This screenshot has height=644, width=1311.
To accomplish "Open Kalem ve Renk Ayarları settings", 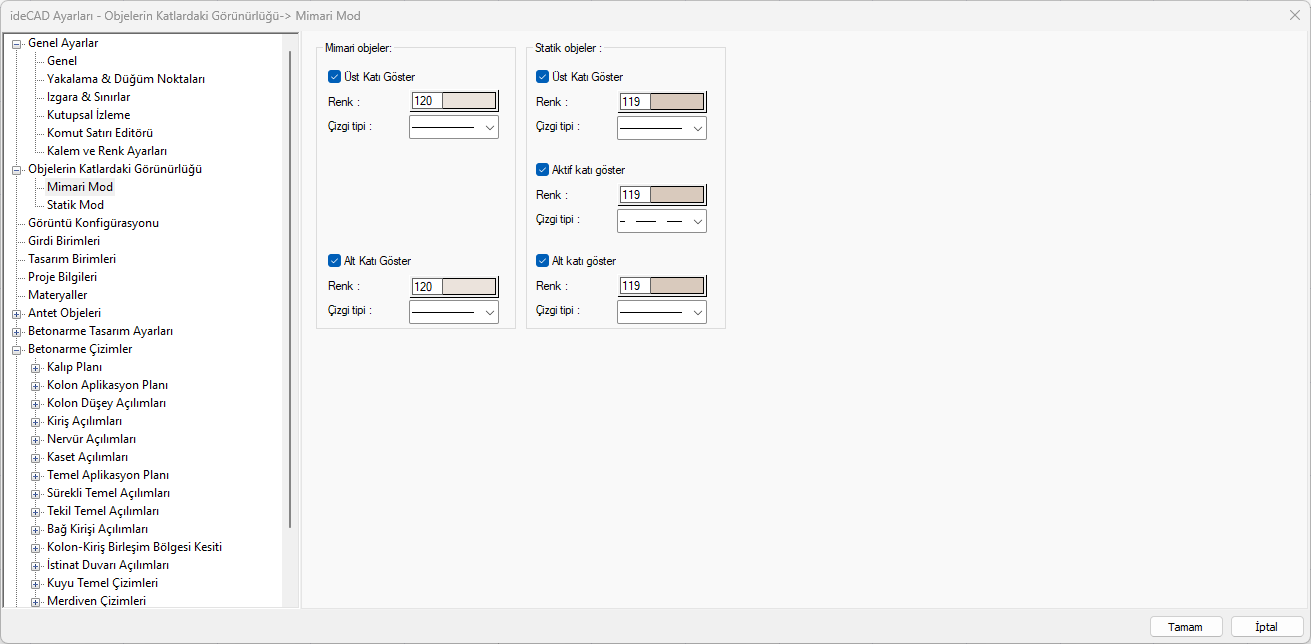I will [107, 151].
